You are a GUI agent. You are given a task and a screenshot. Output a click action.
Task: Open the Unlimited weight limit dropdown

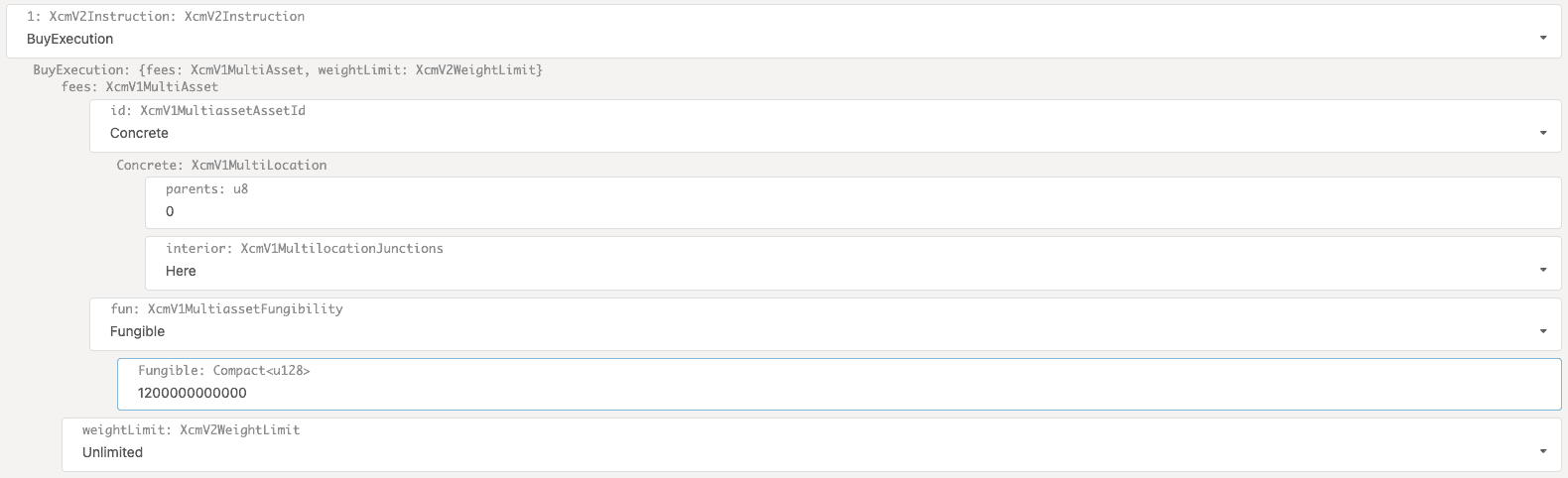794,452
